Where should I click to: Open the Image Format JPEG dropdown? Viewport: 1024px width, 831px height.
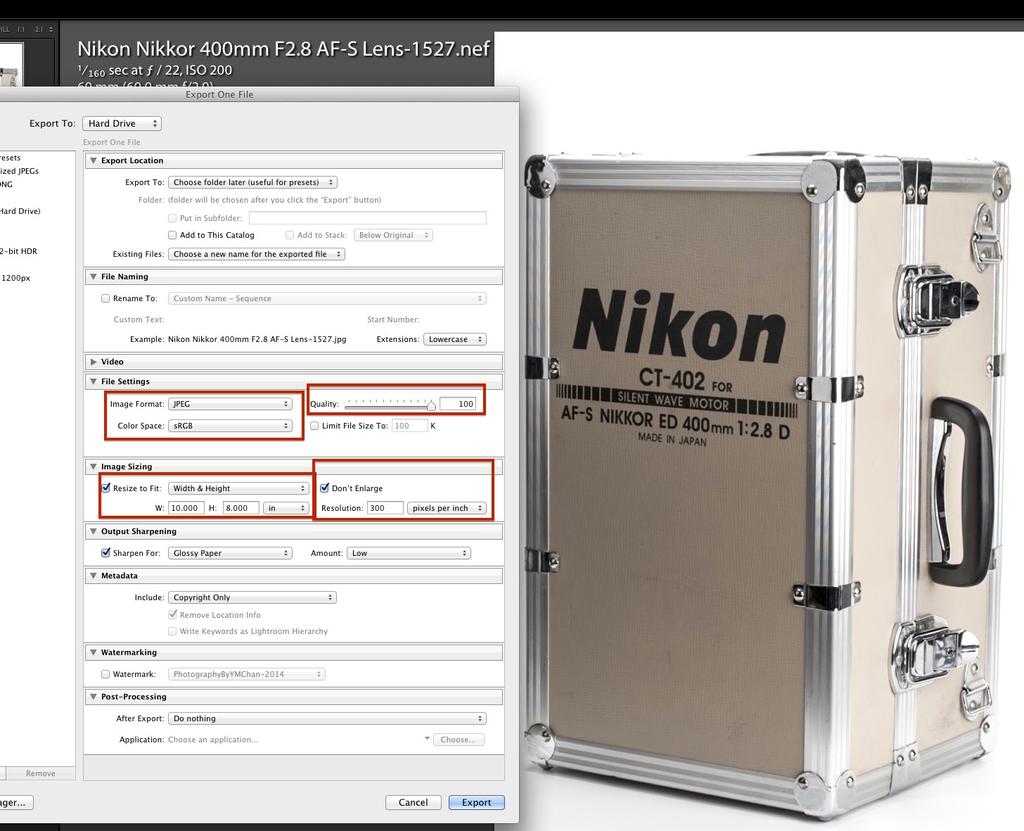(230, 404)
